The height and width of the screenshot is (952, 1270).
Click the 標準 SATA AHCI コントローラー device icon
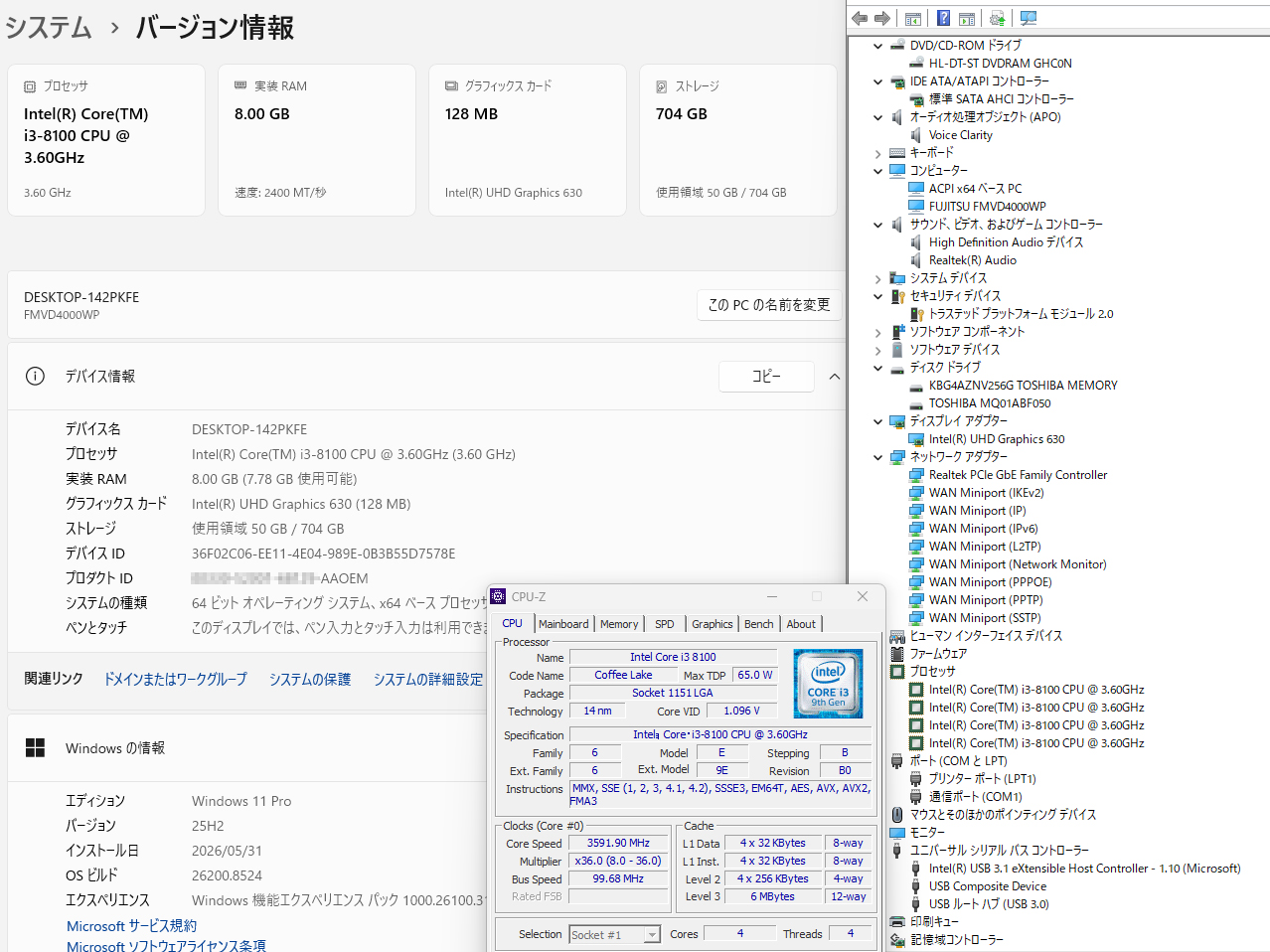[916, 99]
